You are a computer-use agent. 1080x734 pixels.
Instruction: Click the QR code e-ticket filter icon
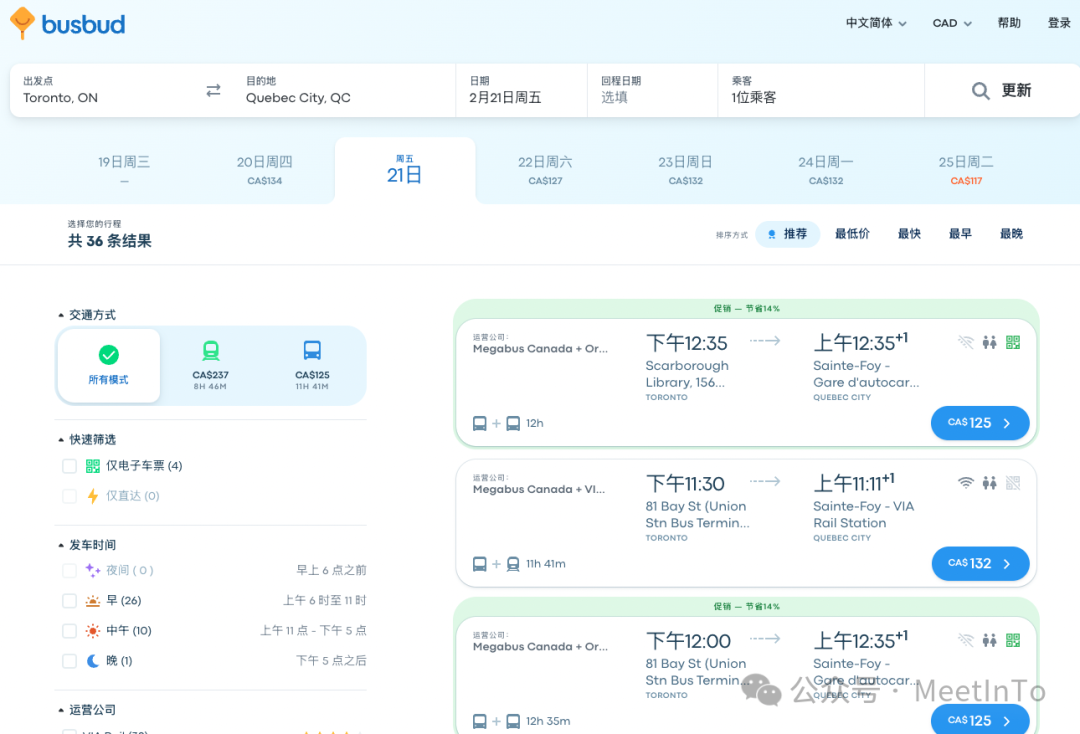tap(92, 466)
